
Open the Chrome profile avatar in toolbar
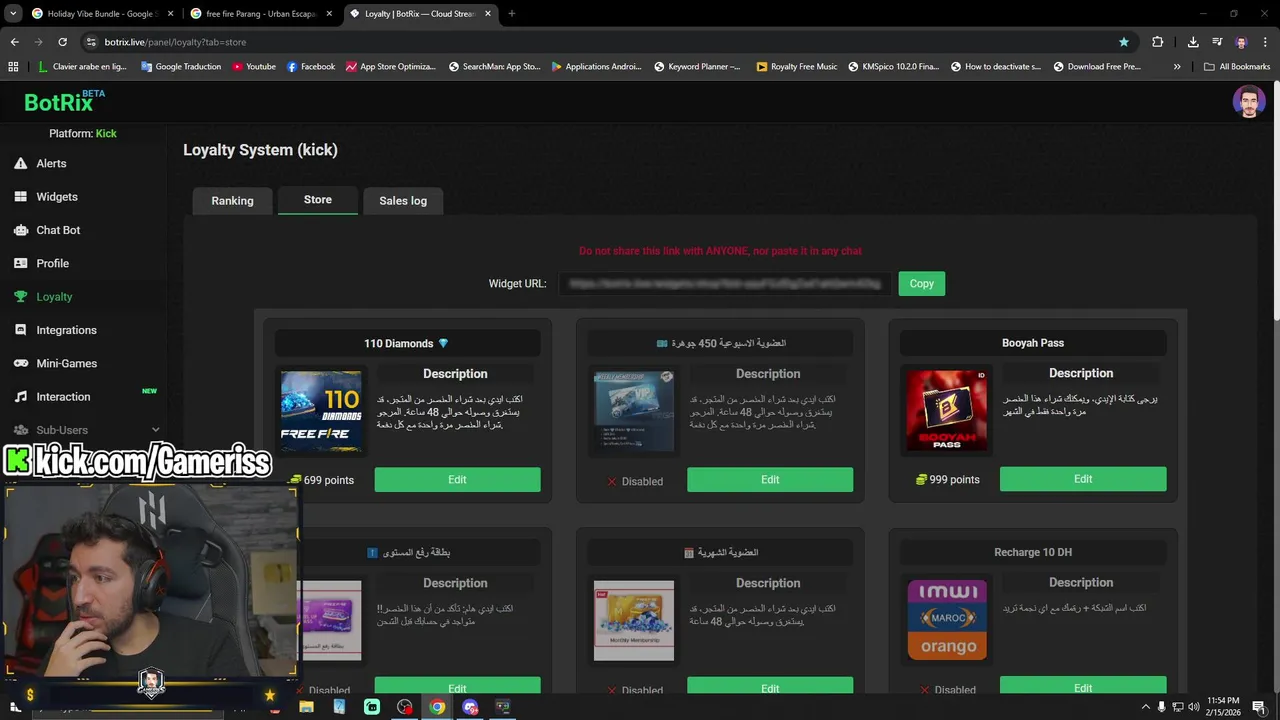pyautogui.click(x=1241, y=42)
